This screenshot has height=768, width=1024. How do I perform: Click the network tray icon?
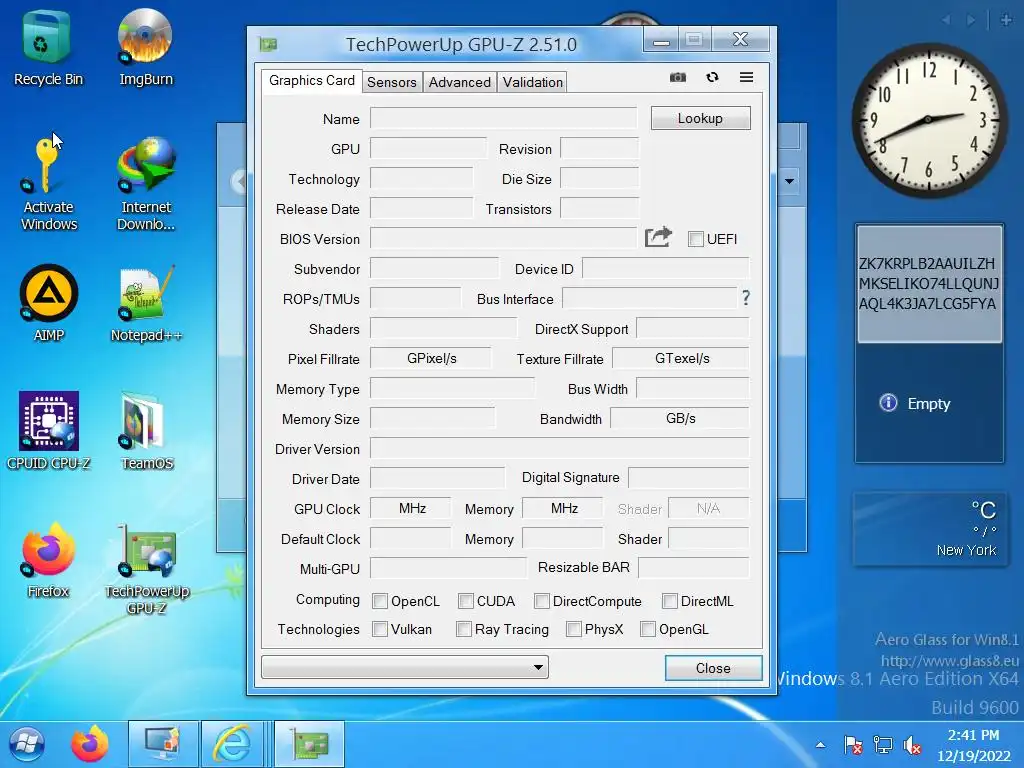[883, 744]
